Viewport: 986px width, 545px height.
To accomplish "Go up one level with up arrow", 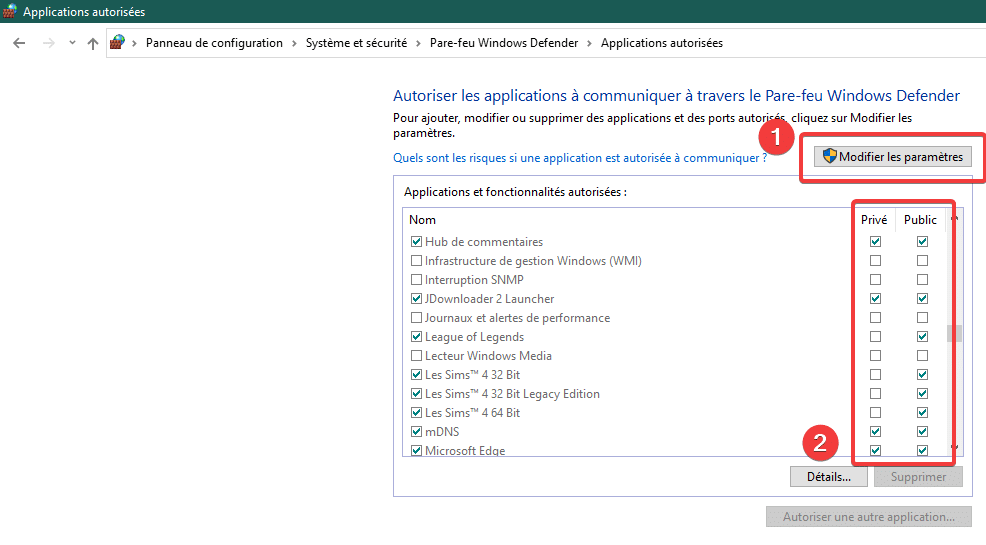I will 93,43.
